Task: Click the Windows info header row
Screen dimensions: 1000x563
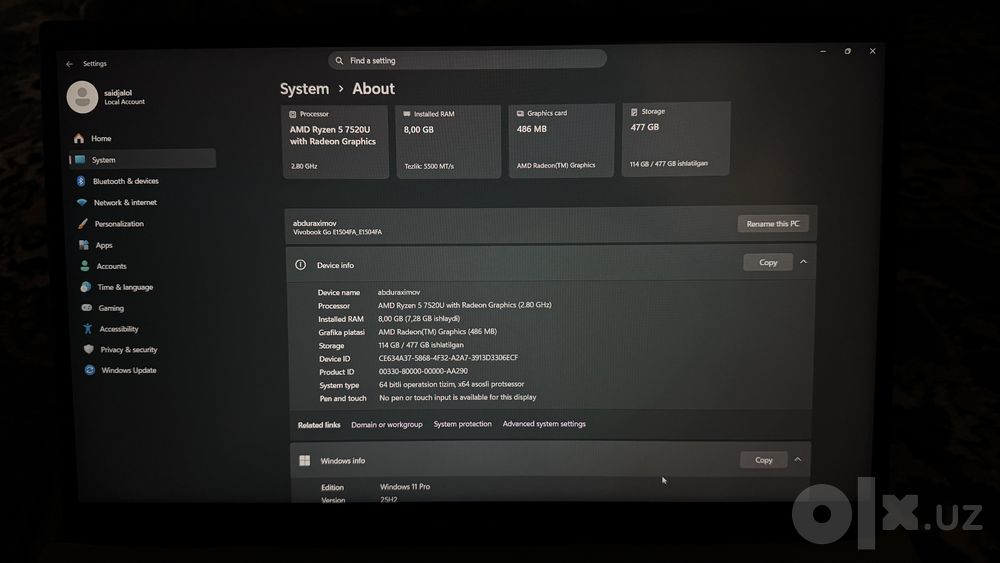Action: click(550, 460)
